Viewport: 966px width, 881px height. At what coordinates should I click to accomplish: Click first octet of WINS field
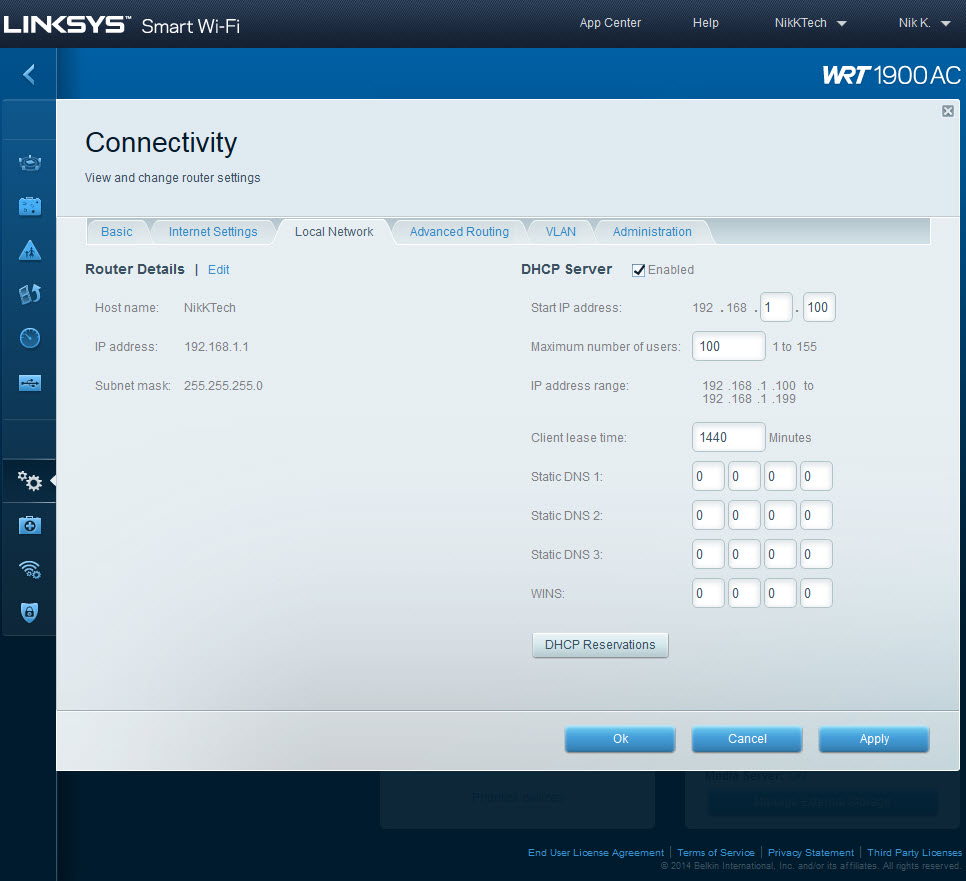(x=708, y=593)
